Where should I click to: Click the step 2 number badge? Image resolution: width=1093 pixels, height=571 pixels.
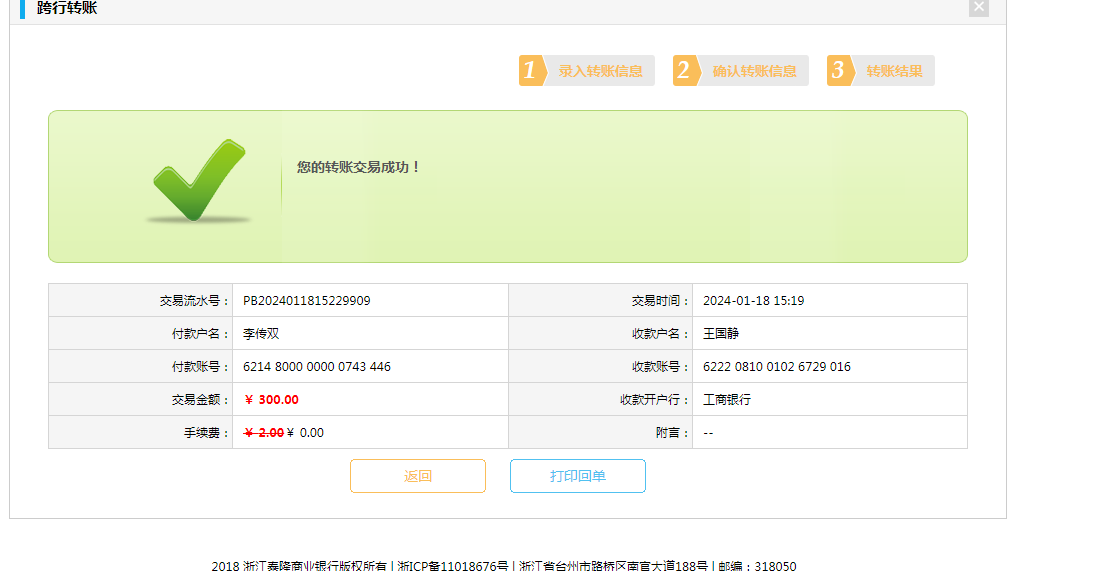[684, 71]
